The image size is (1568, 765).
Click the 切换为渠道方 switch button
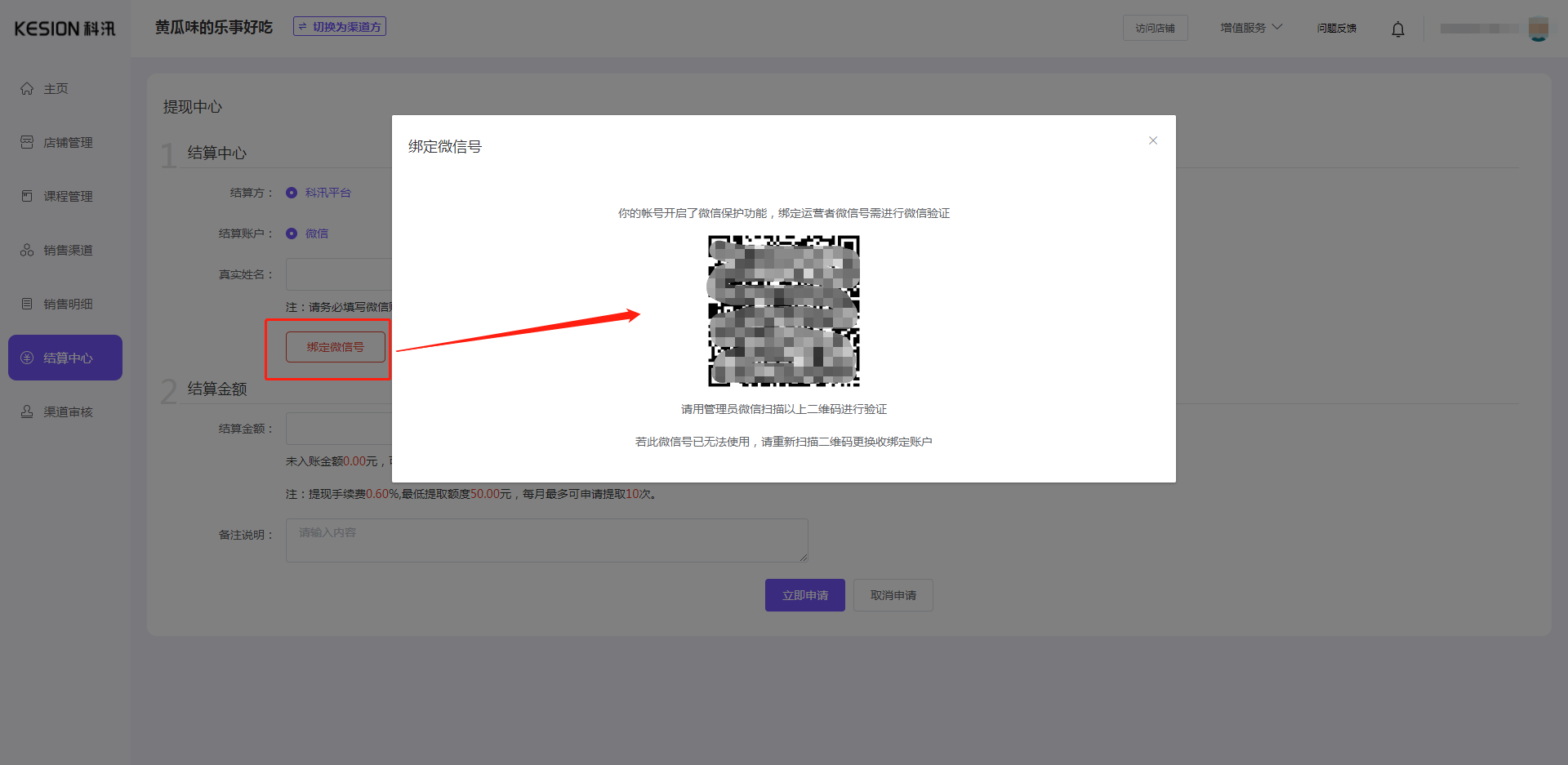click(x=339, y=25)
